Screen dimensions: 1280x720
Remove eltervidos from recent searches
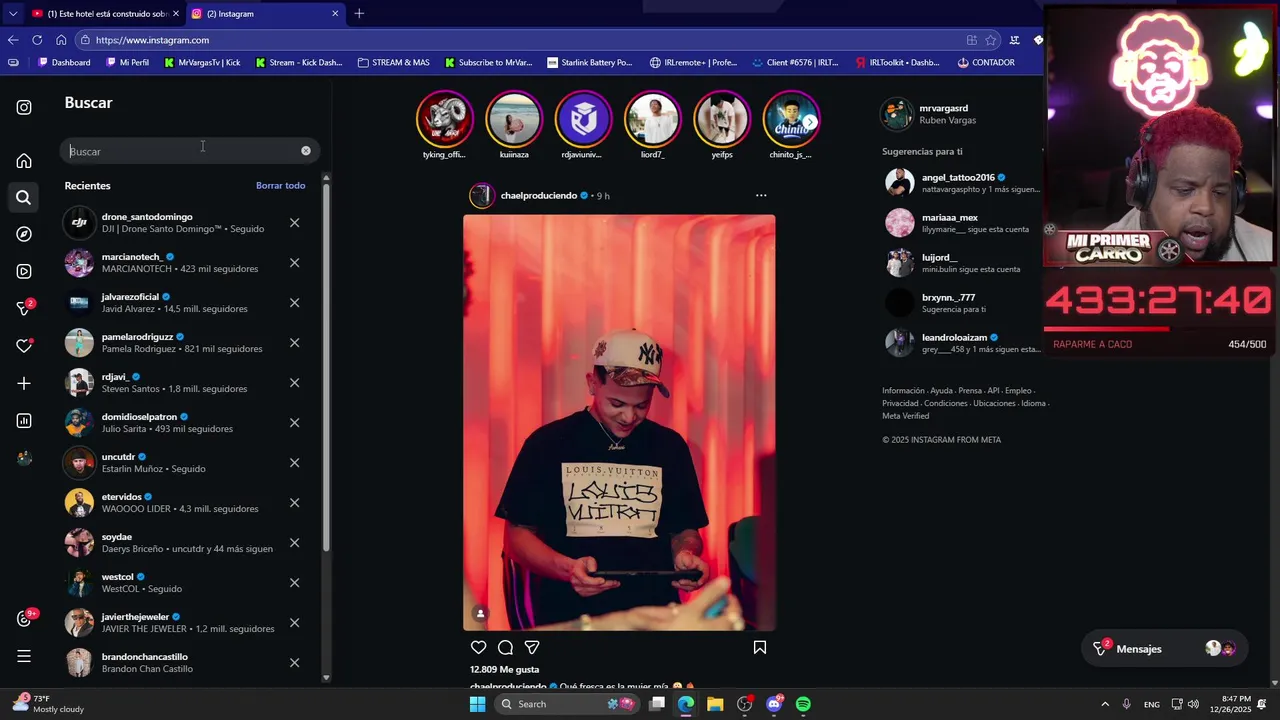[x=294, y=502]
